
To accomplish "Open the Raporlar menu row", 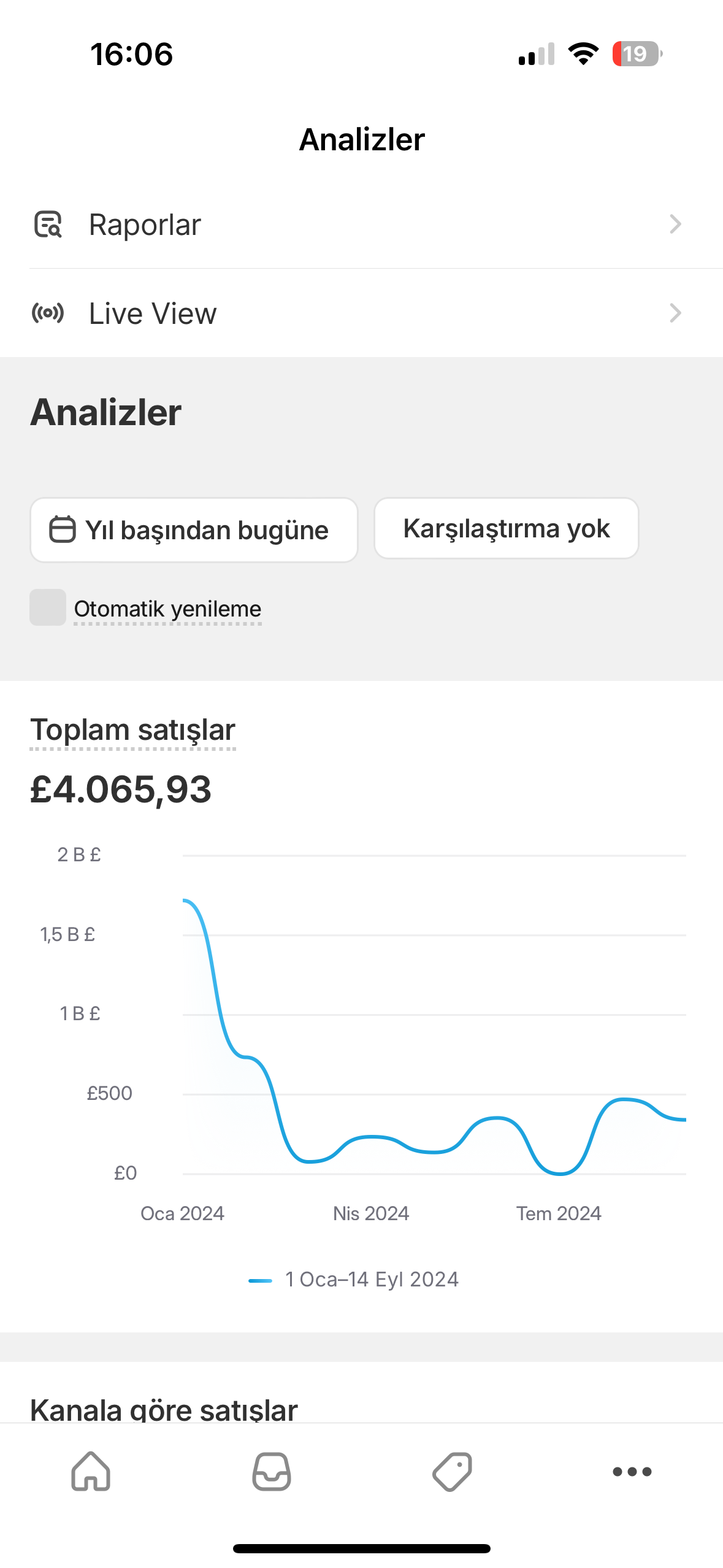I will (362, 224).
